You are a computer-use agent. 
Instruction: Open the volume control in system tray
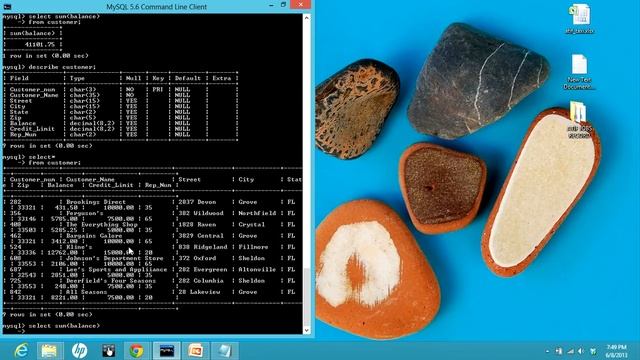tap(581, 351)
